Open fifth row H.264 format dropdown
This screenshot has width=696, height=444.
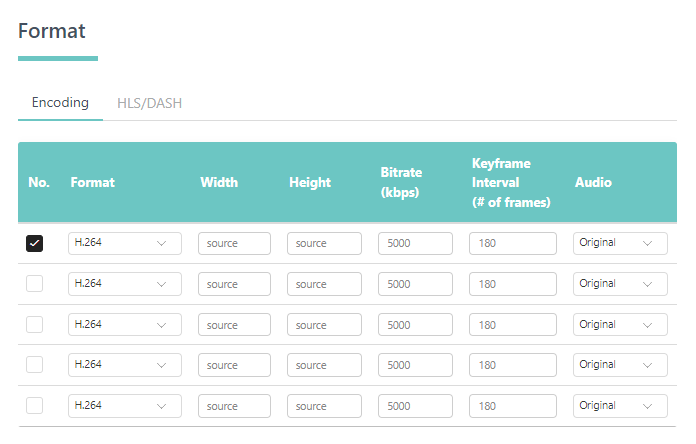pos(125,406)
